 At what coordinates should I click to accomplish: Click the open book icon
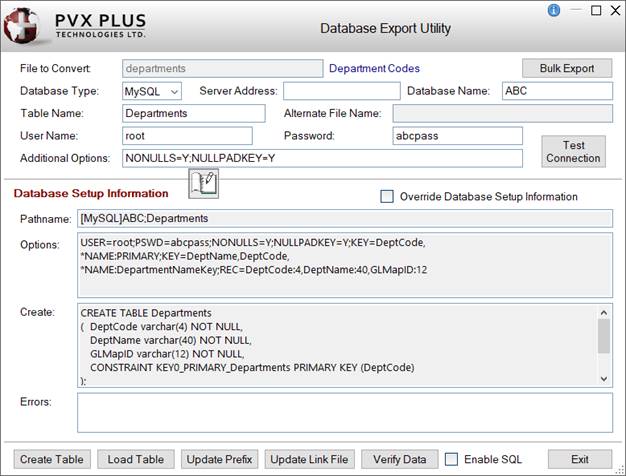pos(203,183)
